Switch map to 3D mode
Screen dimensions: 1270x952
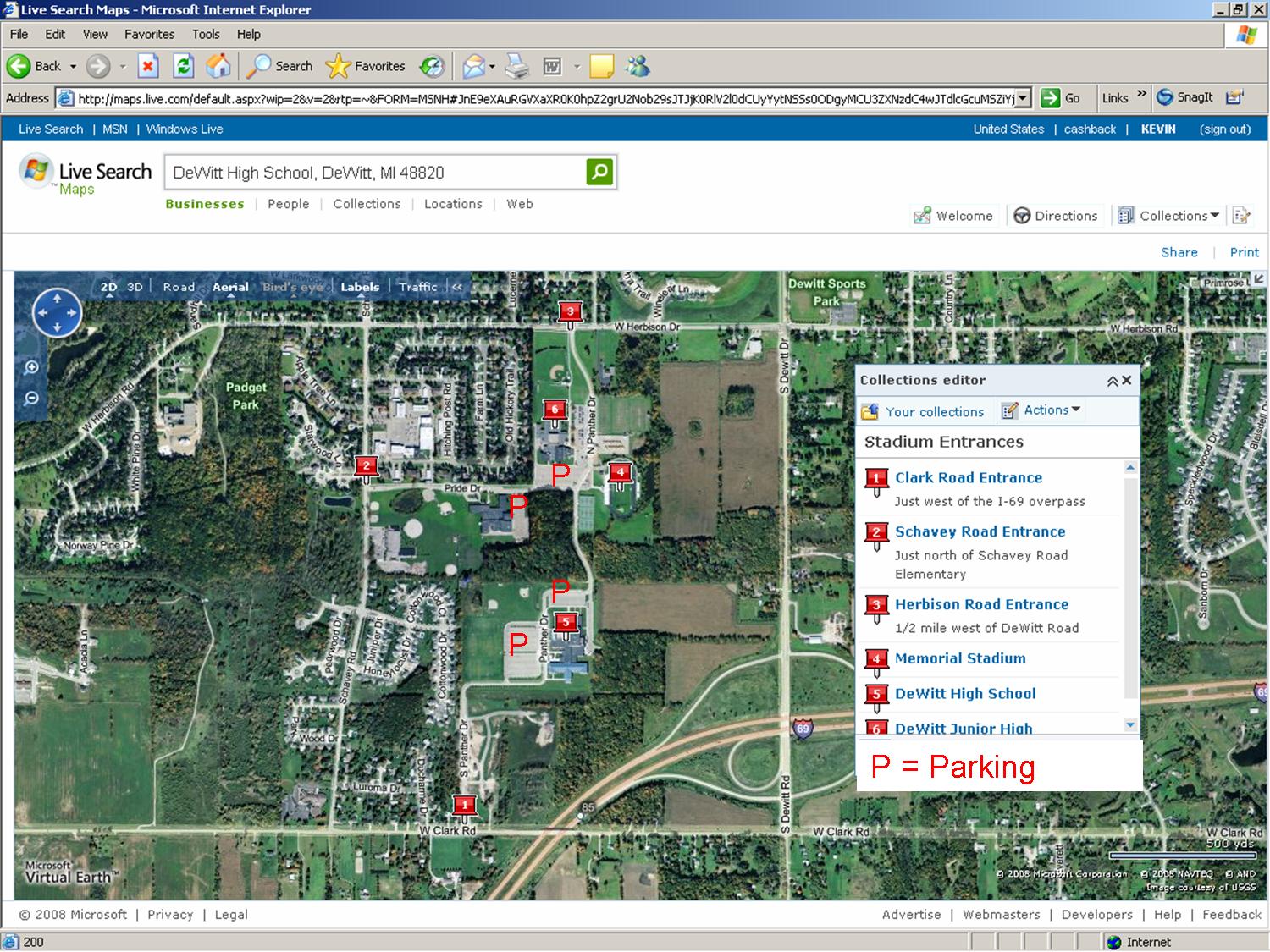pos(135,287)
